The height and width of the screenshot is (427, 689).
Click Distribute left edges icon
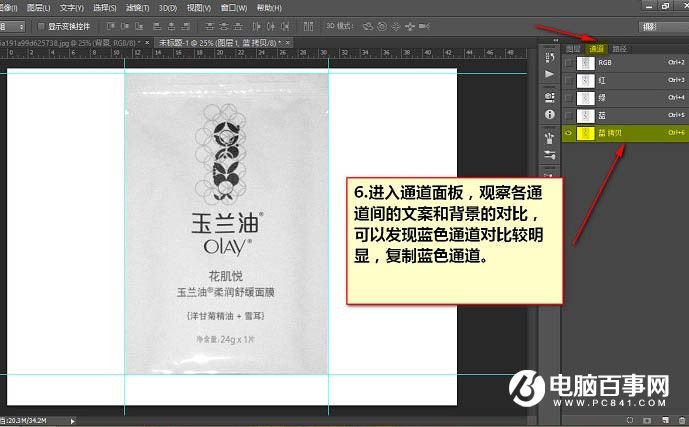coord(257,26)
